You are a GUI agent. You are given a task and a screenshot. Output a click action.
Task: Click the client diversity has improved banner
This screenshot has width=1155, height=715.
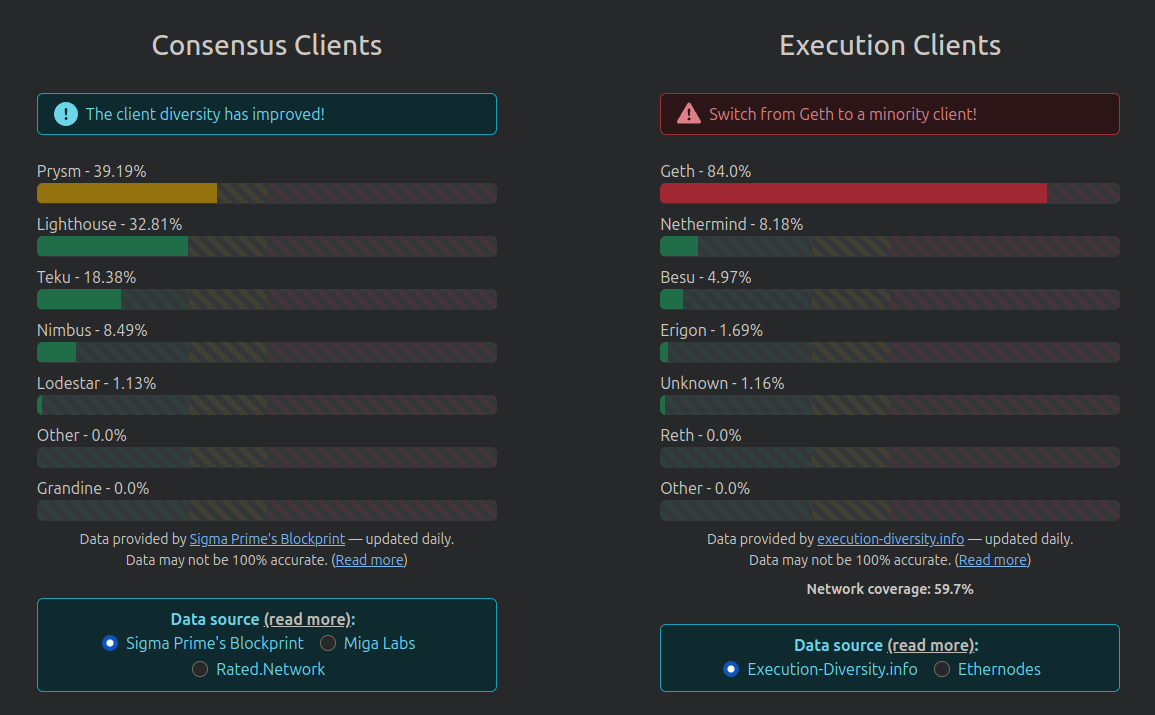point(267,114)
